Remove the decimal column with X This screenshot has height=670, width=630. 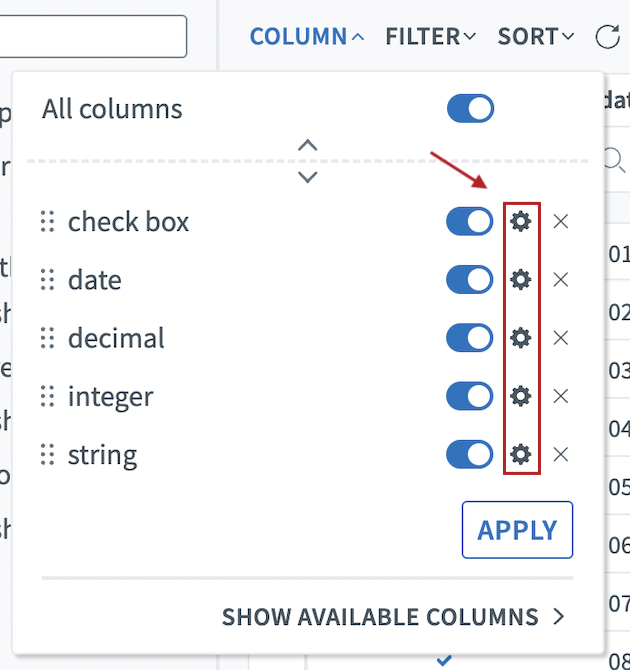pos(561,338)
